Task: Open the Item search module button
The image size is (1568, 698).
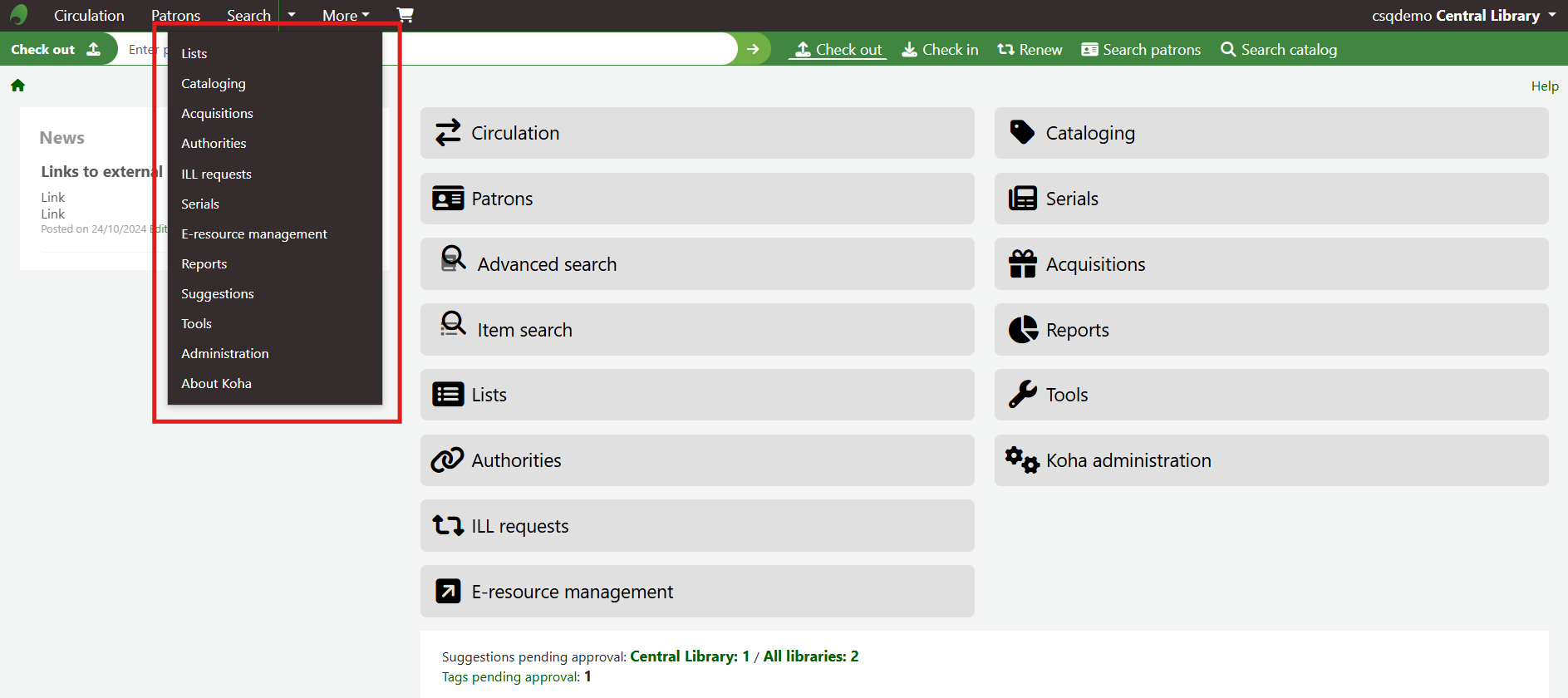Action: pyautogui.click(x=697, y=330)
